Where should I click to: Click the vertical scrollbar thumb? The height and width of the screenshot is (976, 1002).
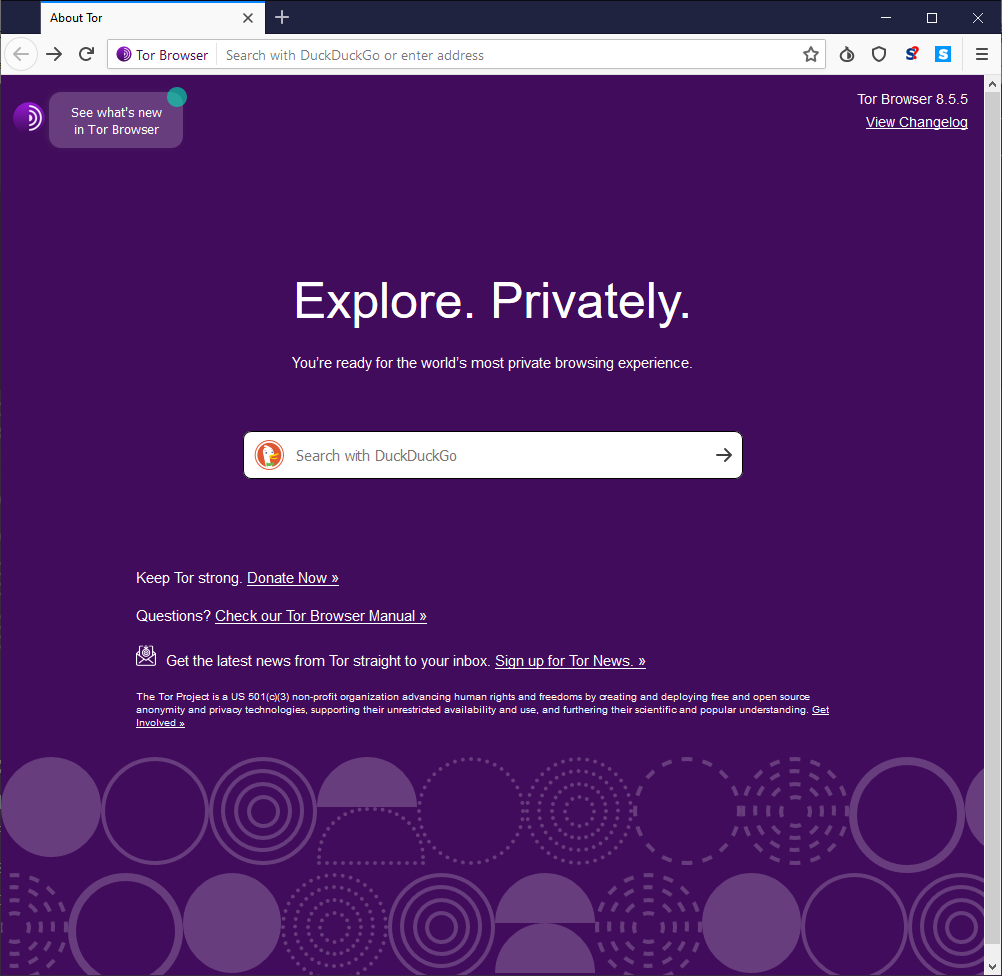point(992,518)
